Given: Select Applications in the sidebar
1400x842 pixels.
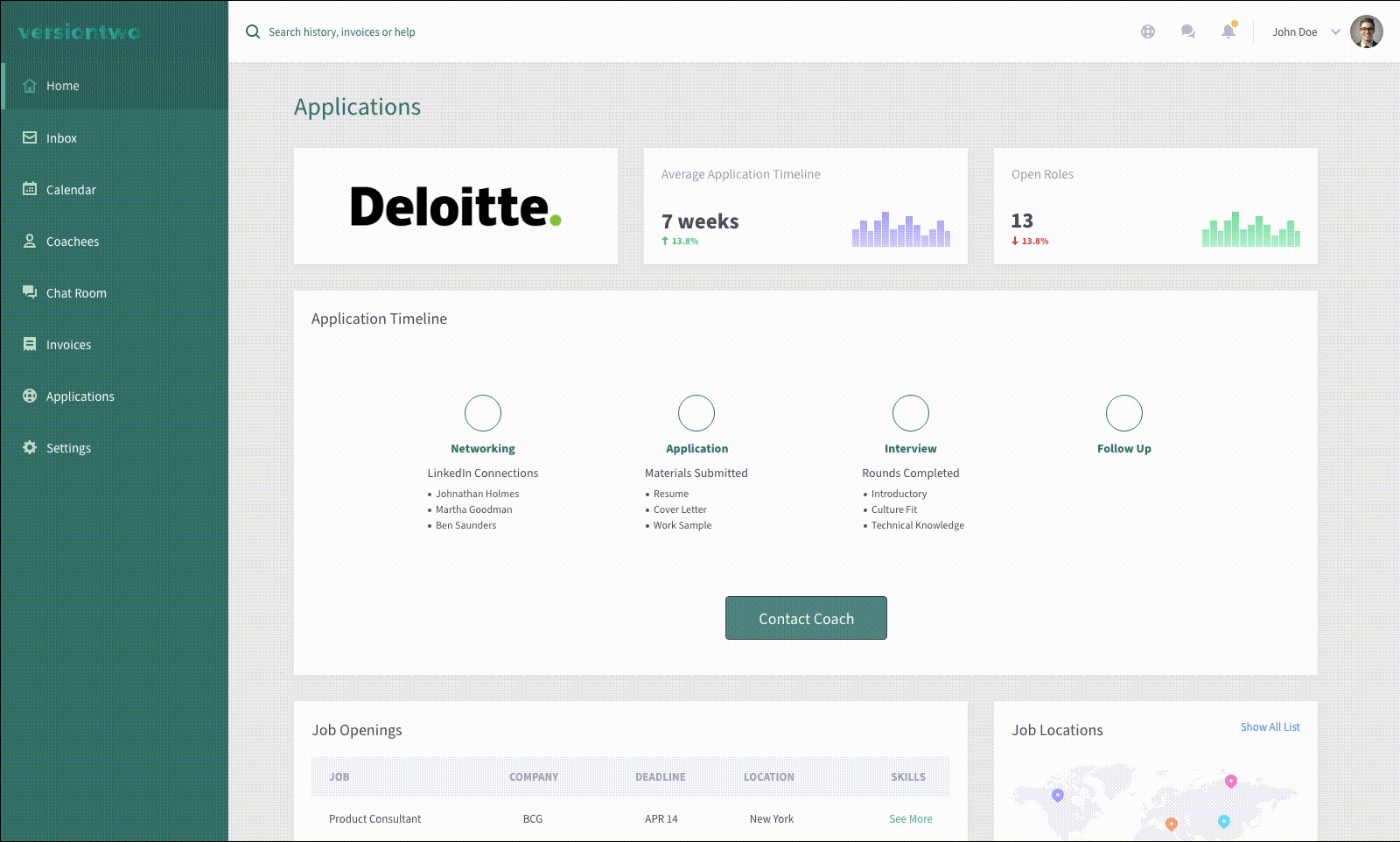Looking at the screenshot, I should pos(115,396).
